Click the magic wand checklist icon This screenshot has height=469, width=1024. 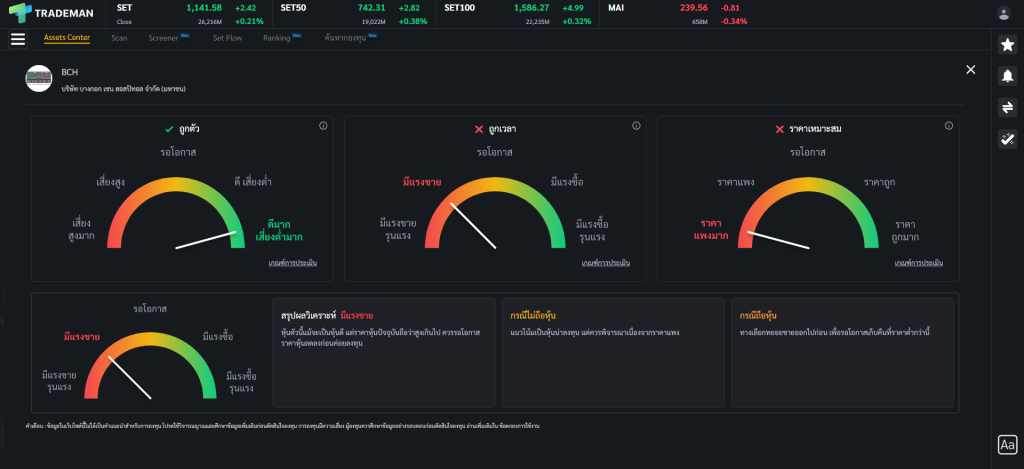1007,139
